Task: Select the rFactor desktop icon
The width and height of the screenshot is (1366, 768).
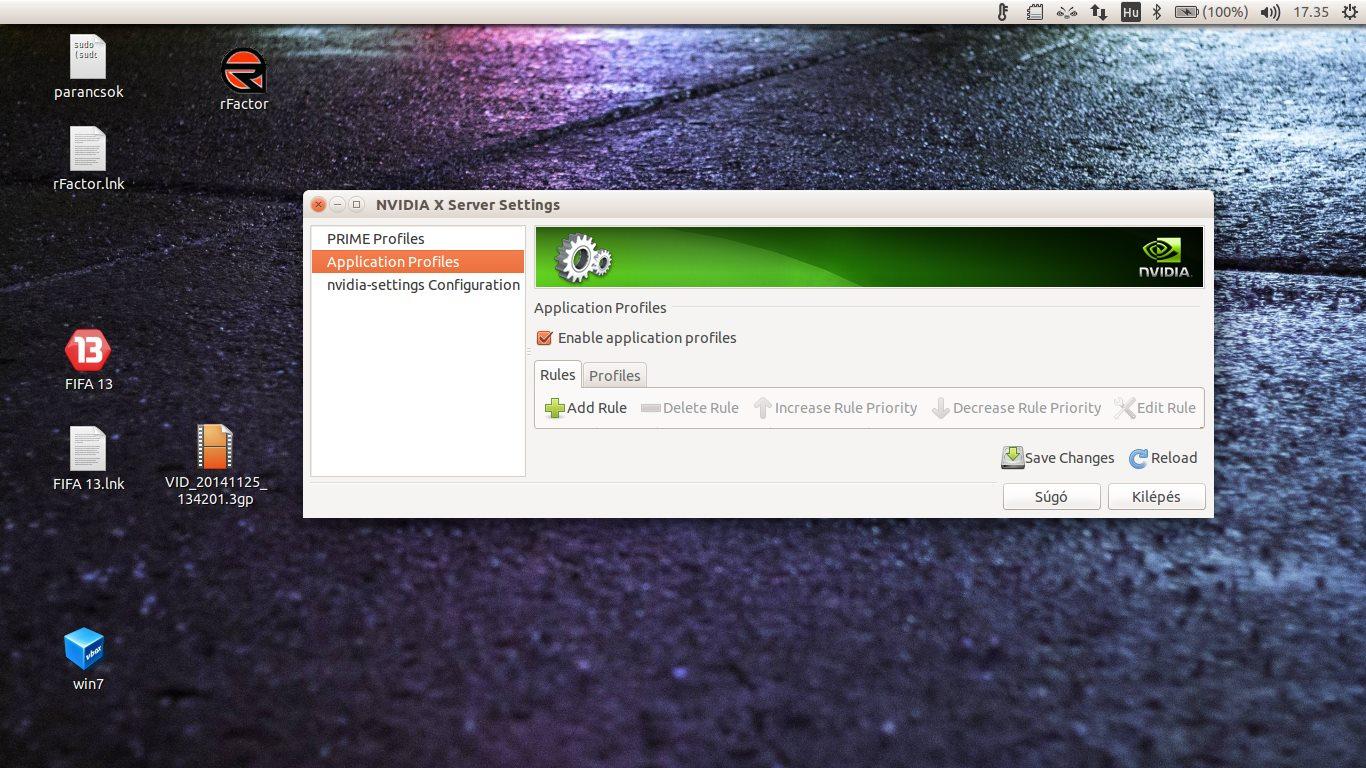Action: tap(244, 79)
